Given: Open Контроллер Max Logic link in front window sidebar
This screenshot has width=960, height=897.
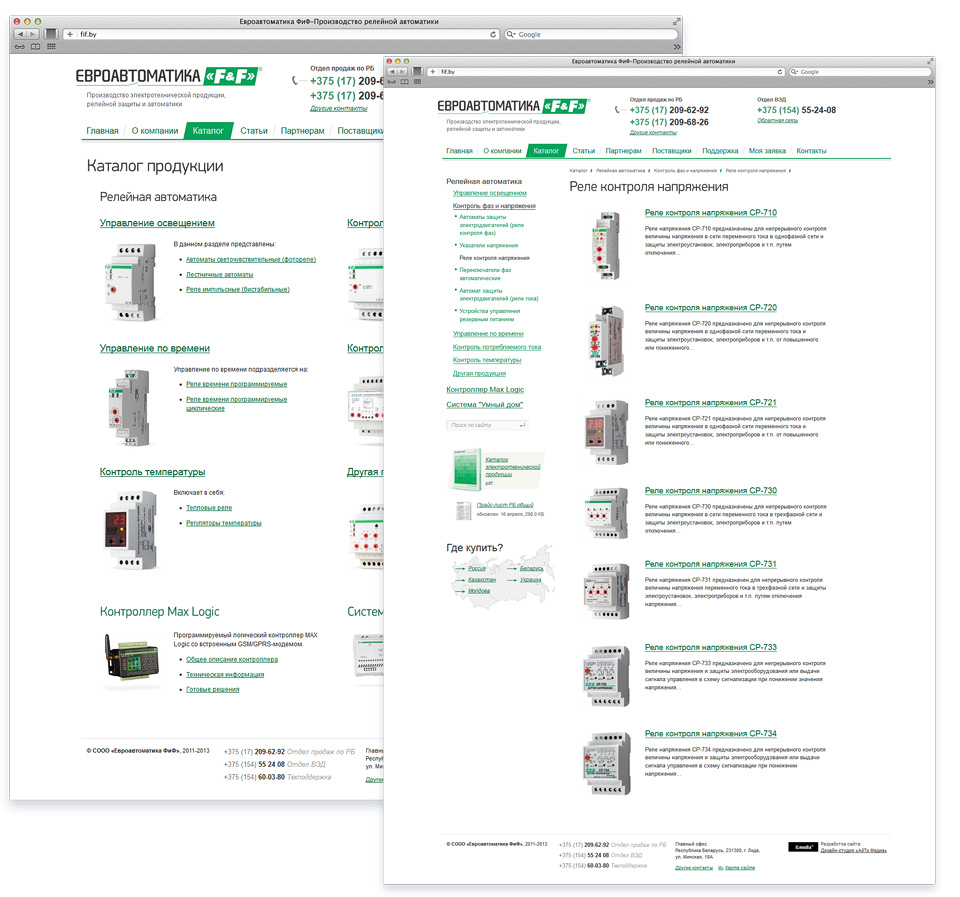Looking at the screenshot, I should click(485, 389).
